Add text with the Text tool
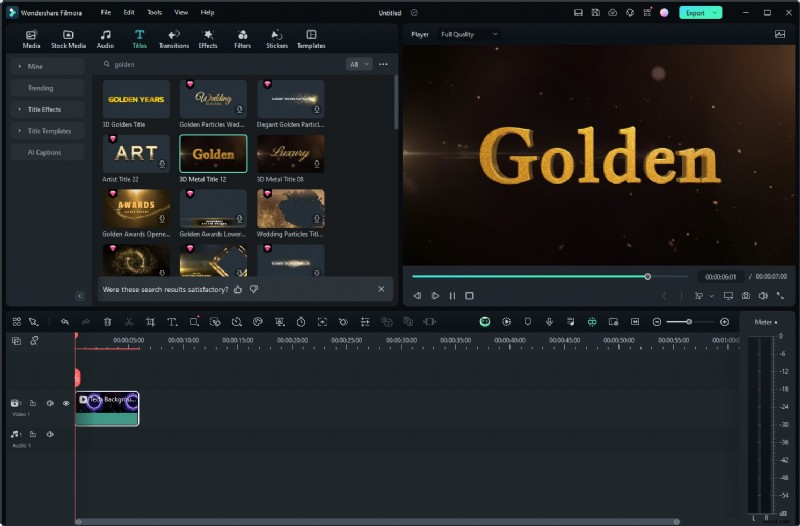 172,322
